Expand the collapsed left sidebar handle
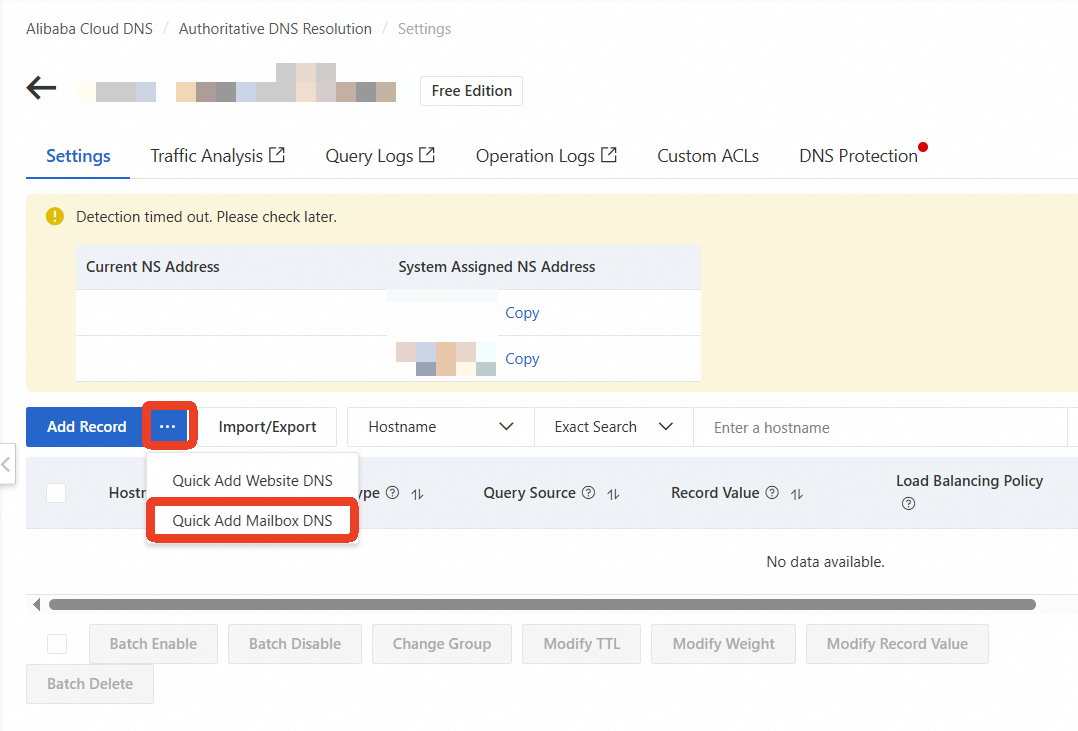This screenshot has height=731, width=1078. 6,465
